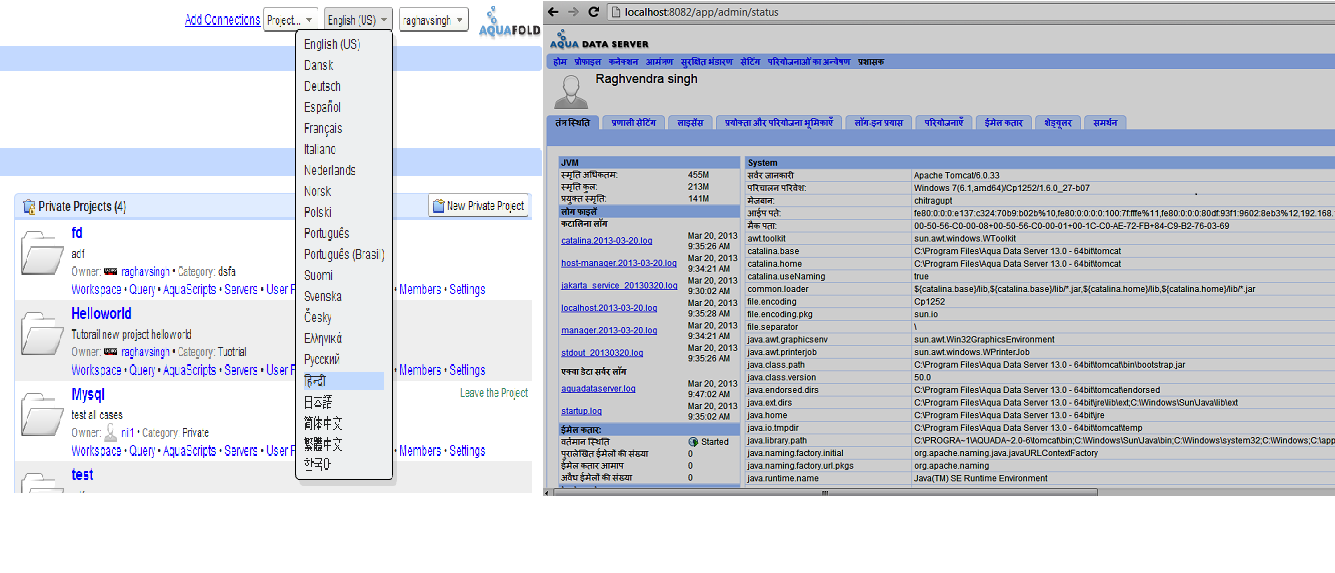The width and height of the screenshot is (1335, 573).
Task: Open Members link for Helloworld project
Action: (420, 370)
